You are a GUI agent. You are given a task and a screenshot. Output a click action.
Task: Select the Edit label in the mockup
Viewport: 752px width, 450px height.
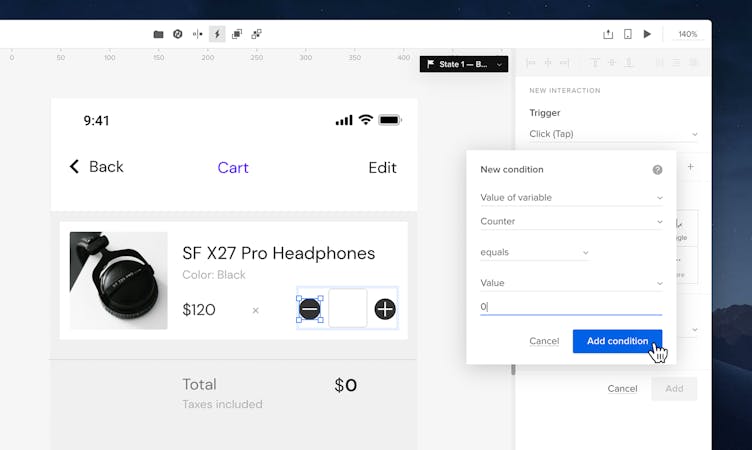382,167
